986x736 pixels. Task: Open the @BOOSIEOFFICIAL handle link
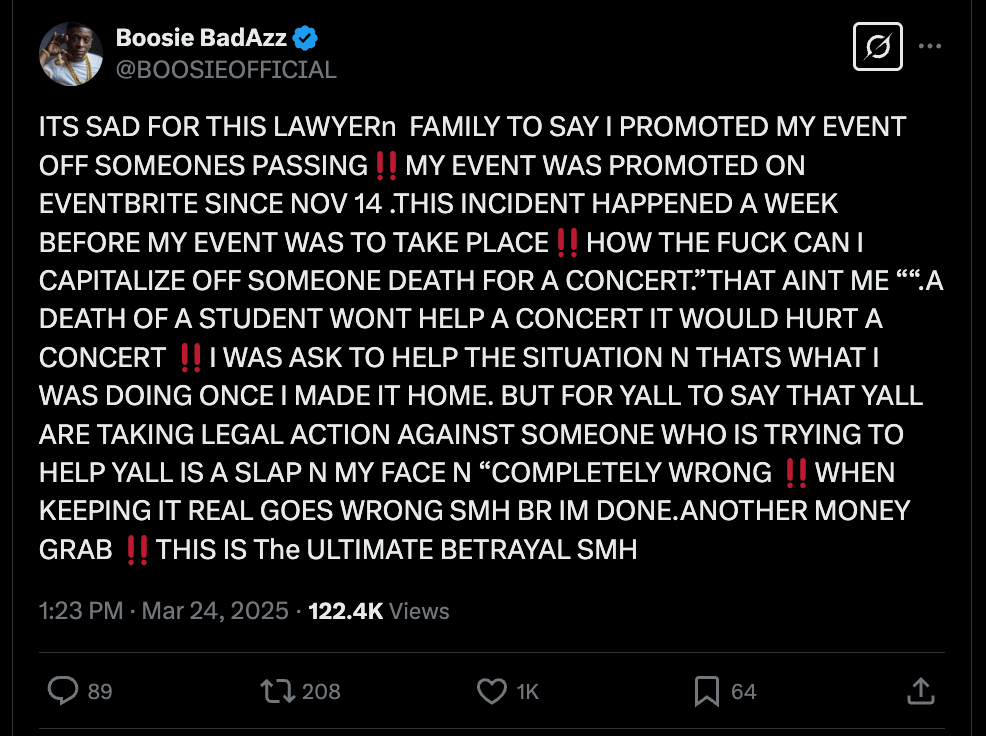[226, 69]
